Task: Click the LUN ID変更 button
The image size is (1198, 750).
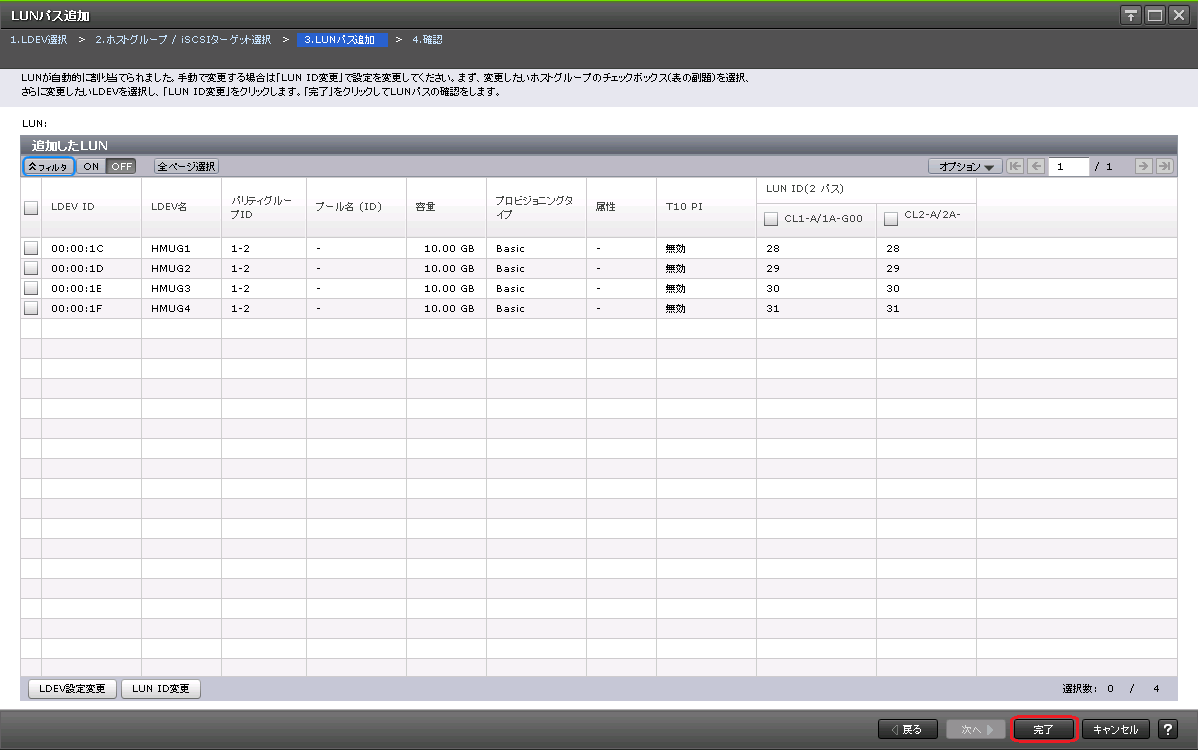Action: tap(161, 689)
